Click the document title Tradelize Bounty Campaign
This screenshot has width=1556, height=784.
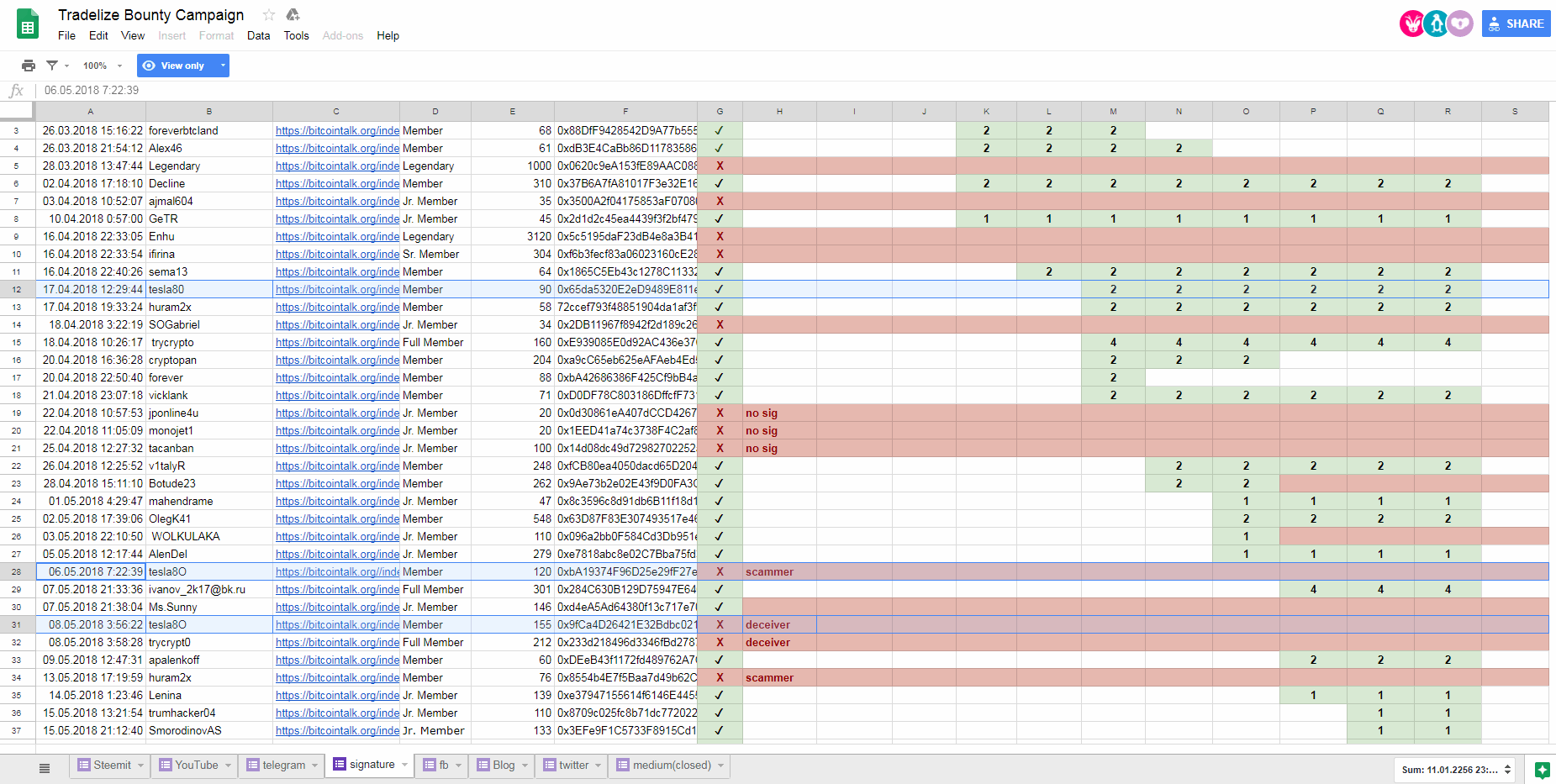(151, 15)
